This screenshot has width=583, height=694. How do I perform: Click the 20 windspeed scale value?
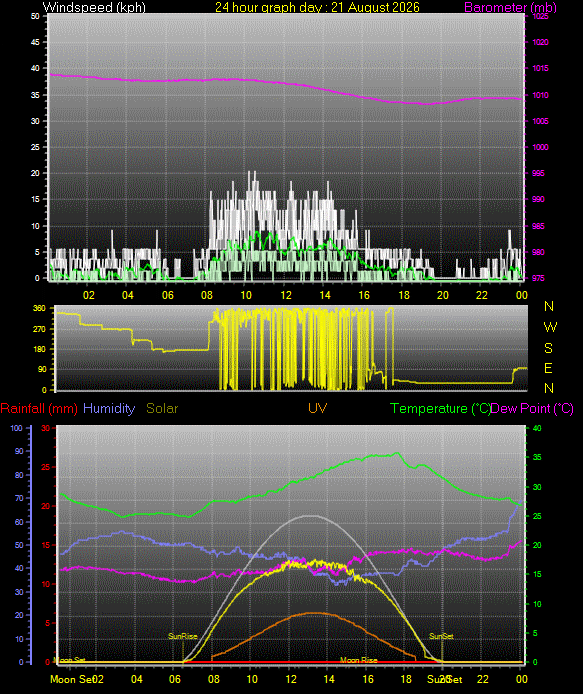[35, 174]
